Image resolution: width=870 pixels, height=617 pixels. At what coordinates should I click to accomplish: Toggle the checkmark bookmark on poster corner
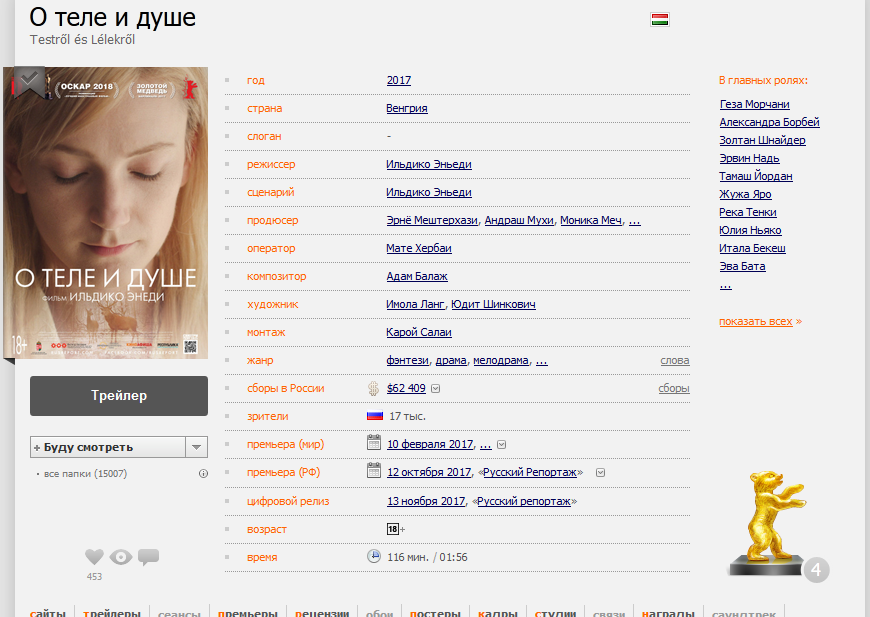pos(29,82)
